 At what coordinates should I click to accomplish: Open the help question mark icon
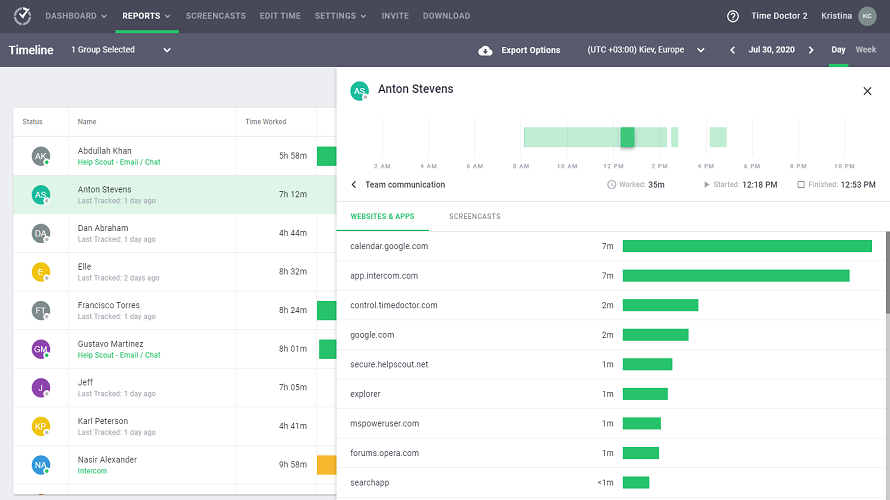point(733,16)
